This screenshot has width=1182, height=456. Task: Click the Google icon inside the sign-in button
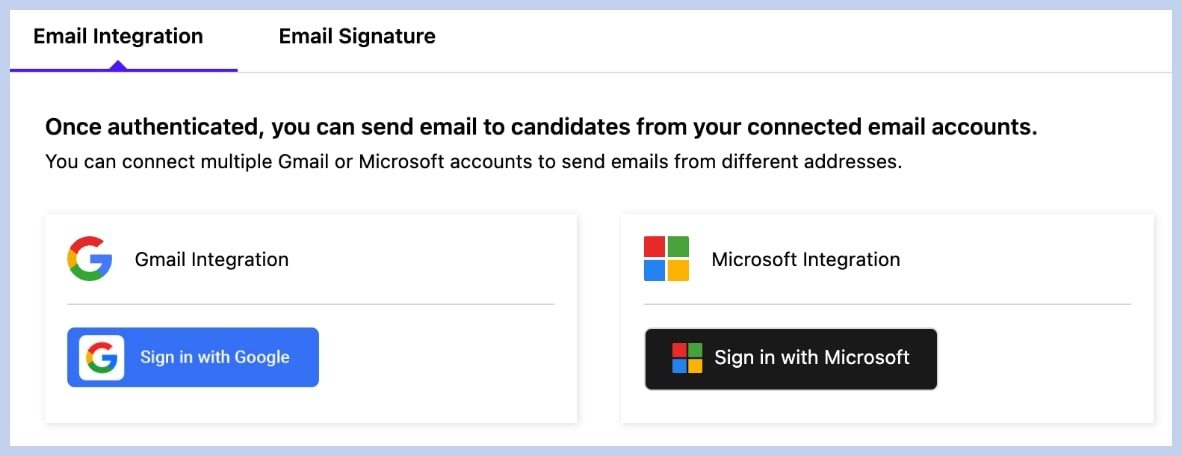click(101, 357)
